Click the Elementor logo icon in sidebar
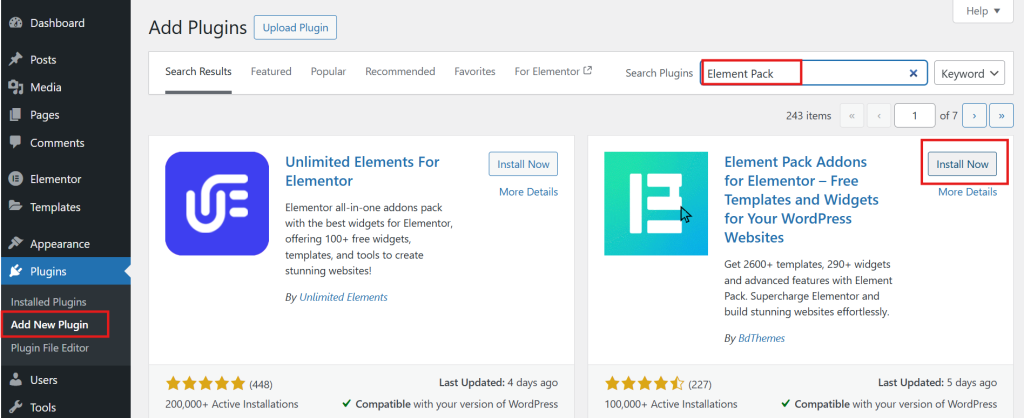 (15, 179)
